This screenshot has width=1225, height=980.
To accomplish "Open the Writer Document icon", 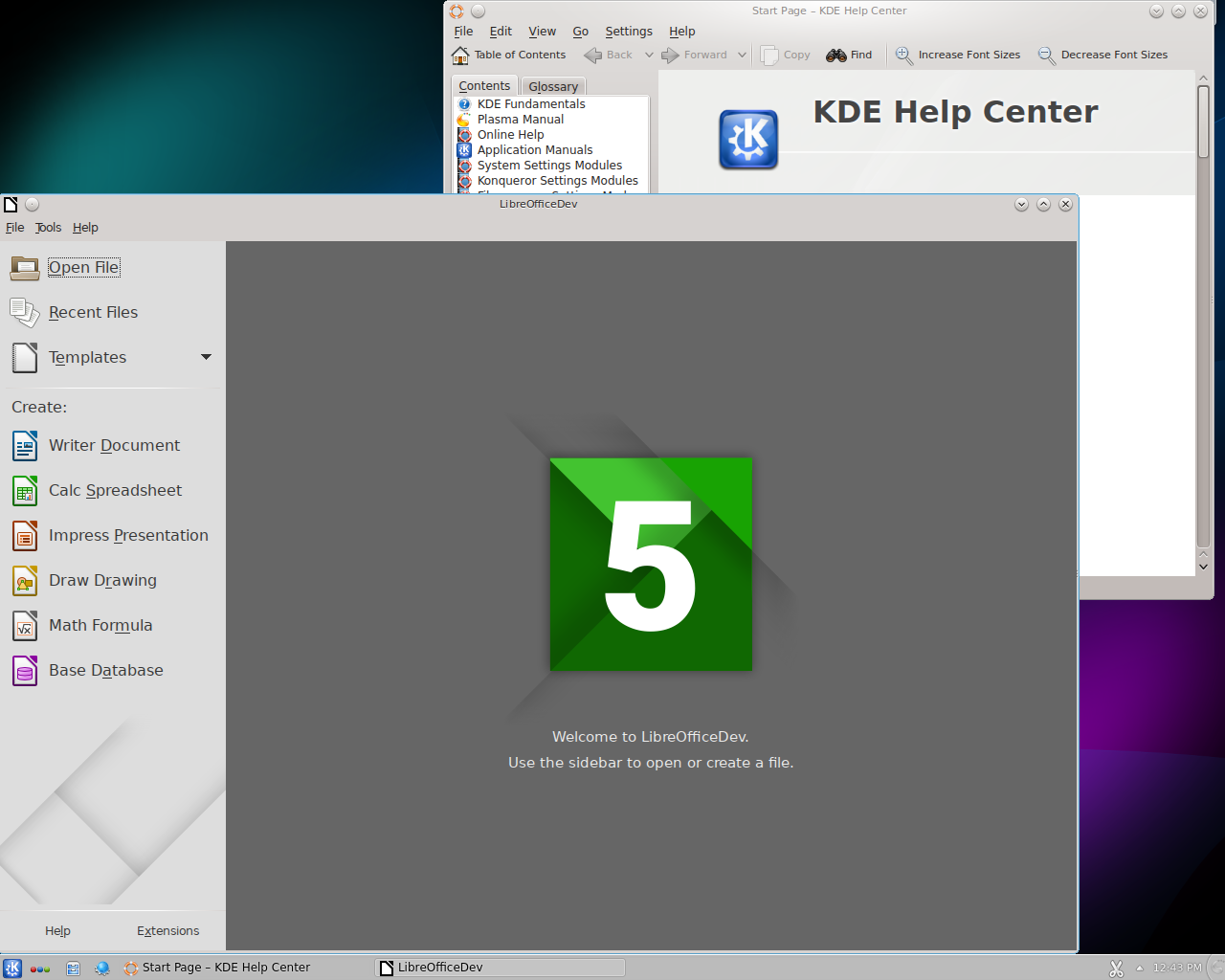I will click(x=25, y=445).
